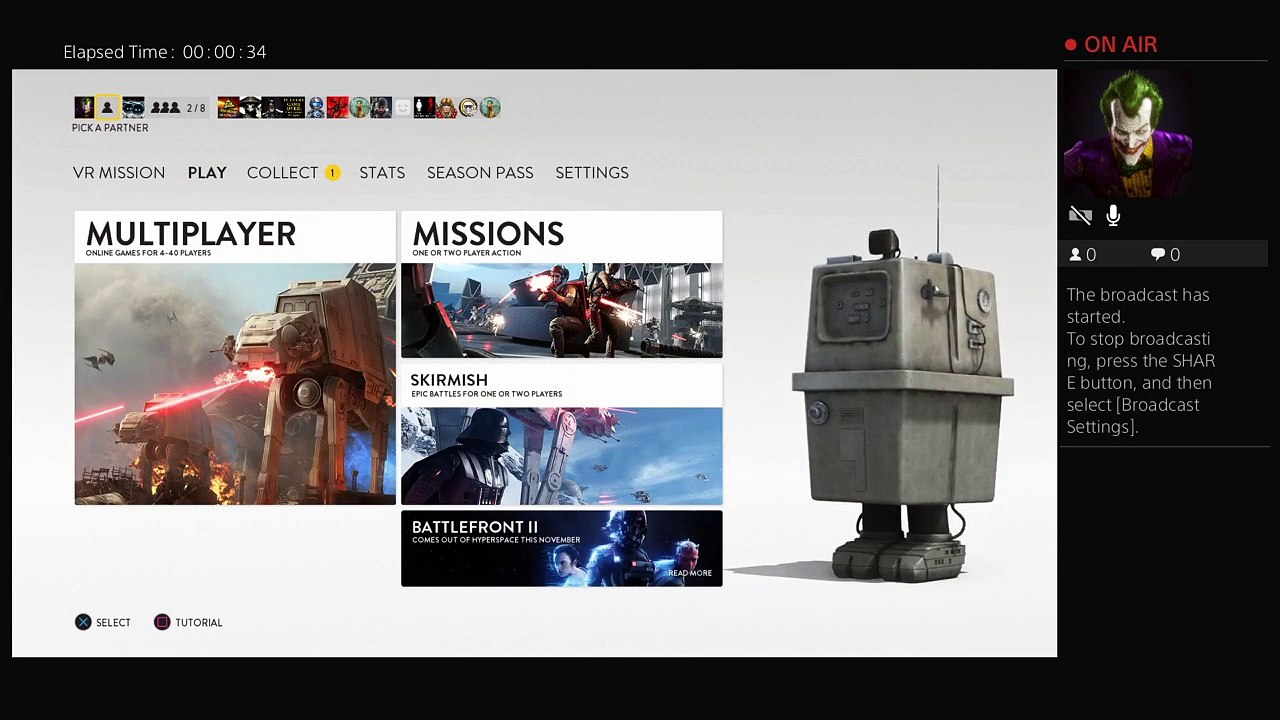
Task: Open the MISSIONS tile
Action: (x=561, y=285)
